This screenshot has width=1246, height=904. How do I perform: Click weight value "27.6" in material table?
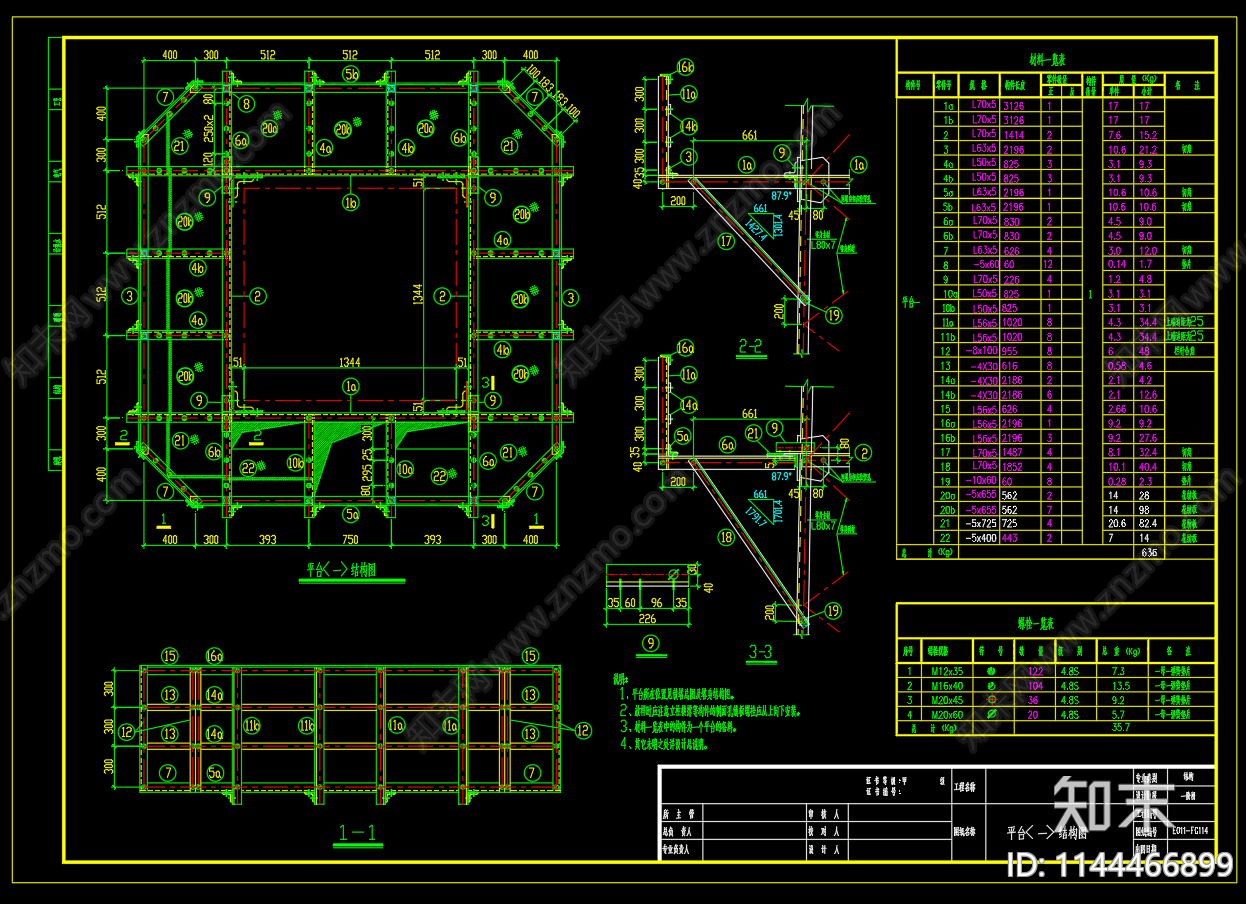[x=1147, y=437]
